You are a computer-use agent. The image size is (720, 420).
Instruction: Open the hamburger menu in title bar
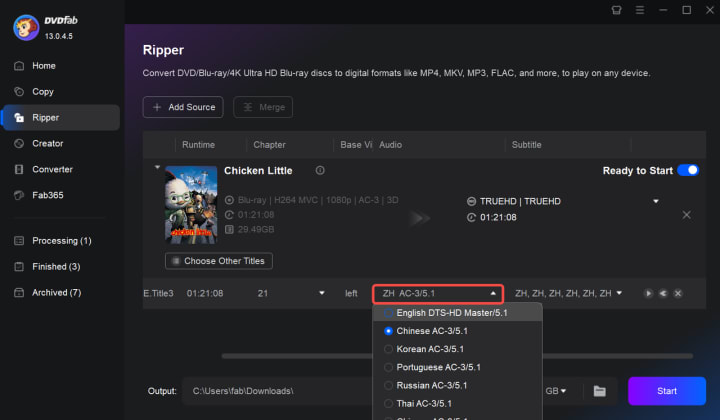(x=640, y=10)
